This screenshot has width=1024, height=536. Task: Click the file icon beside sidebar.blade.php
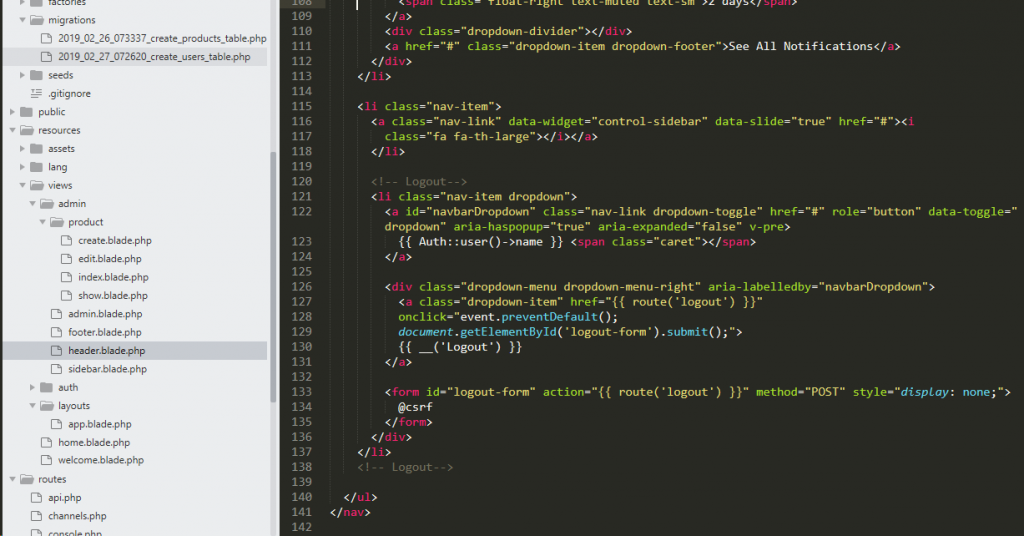57,369
